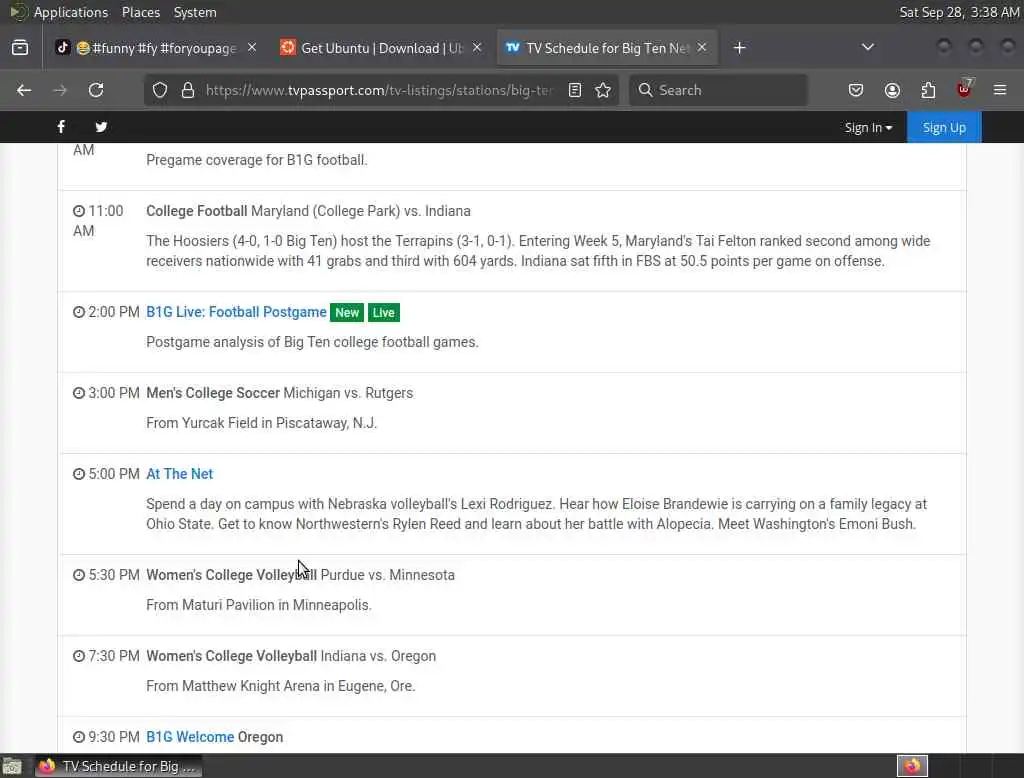
Task: Click 'Postgame analysis of Big Ten' description
Action: coord(312,342)
